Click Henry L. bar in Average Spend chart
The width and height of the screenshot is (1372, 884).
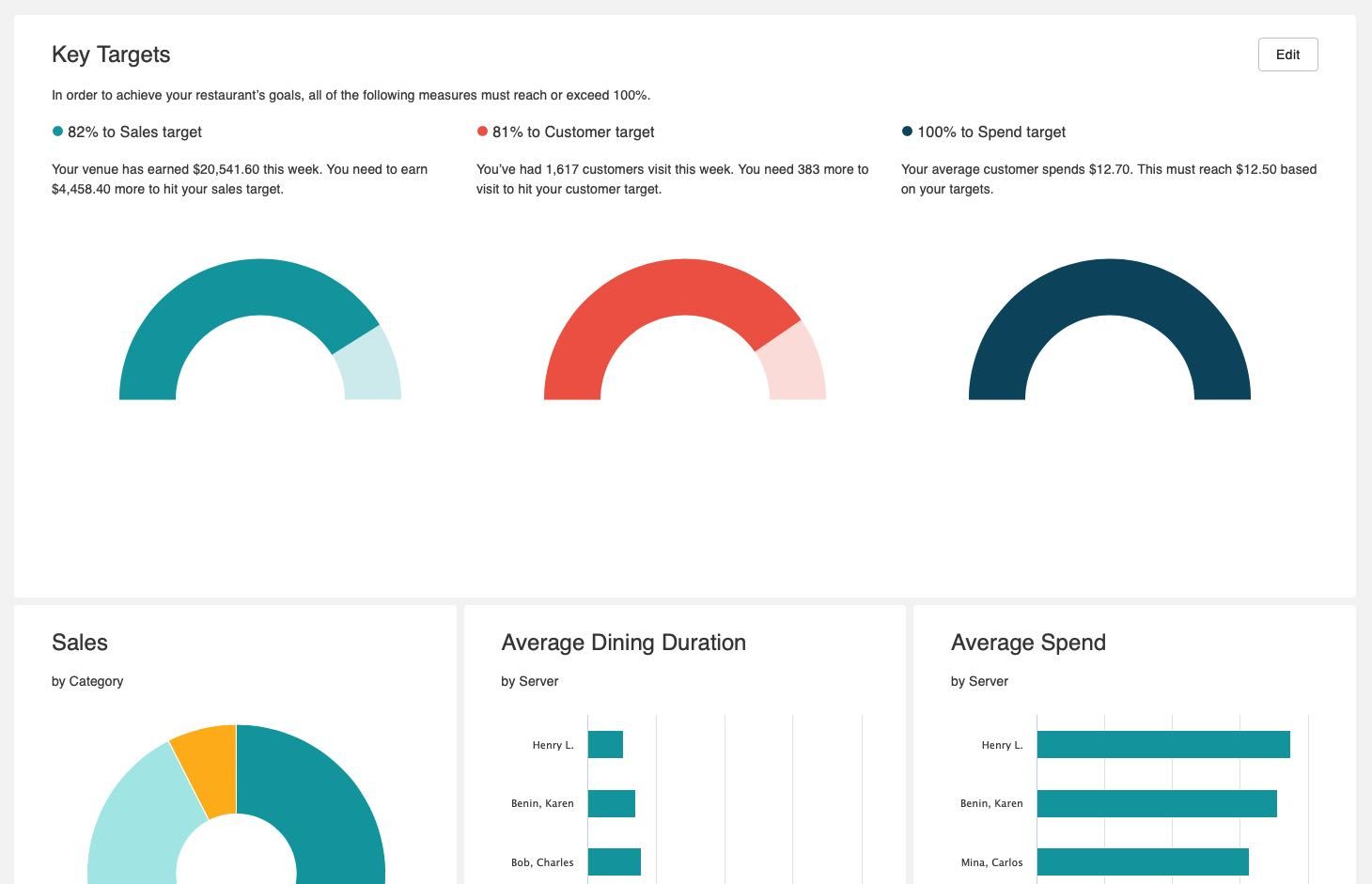1163,745
